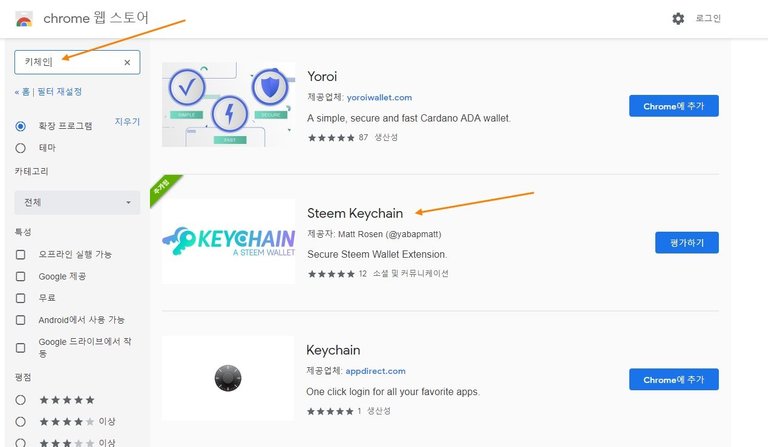Click the 로그인 link
The height and width of the screenshot is (447, 768).
pos(708,19)
